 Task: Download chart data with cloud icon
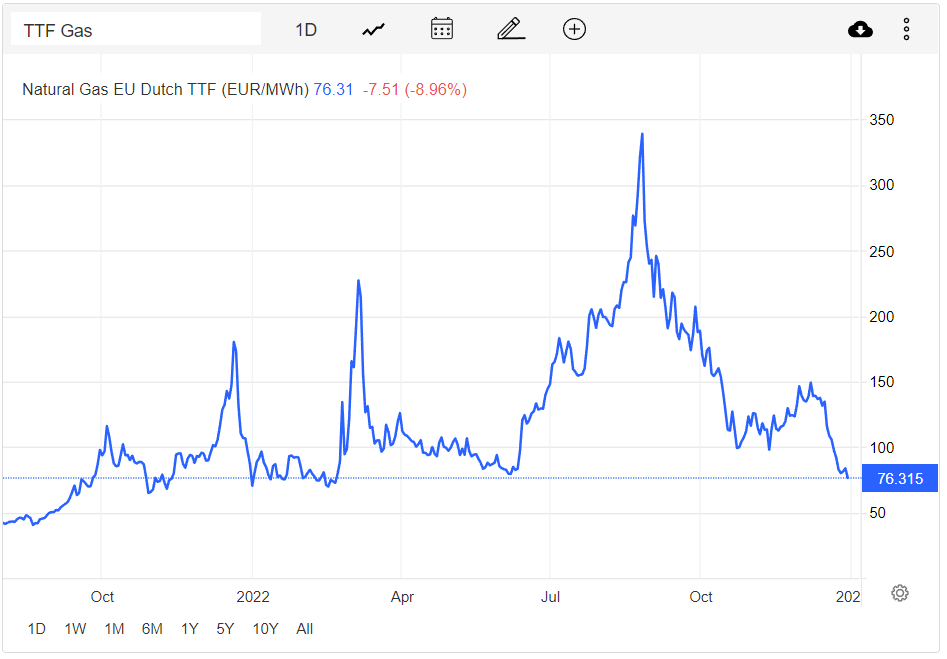(x=860, y=29)
